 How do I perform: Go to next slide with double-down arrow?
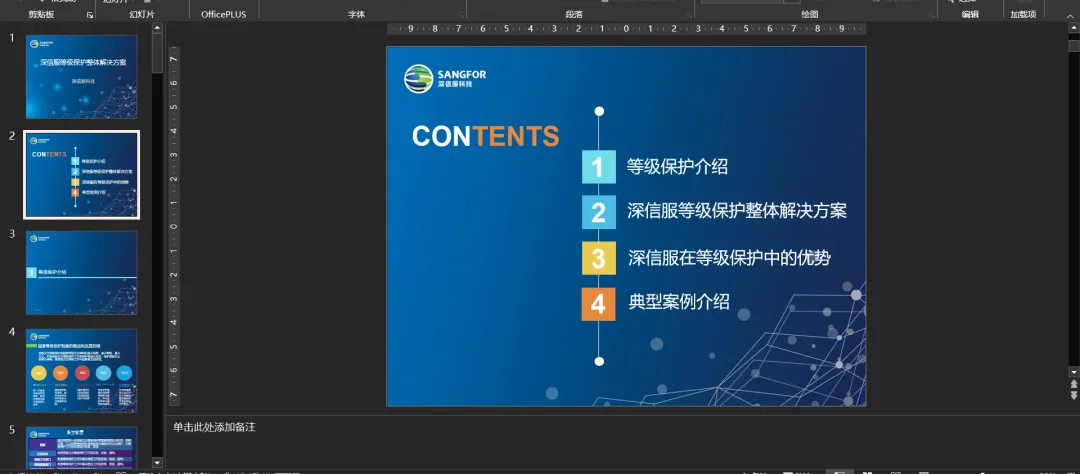click(x=1074, y=395)
